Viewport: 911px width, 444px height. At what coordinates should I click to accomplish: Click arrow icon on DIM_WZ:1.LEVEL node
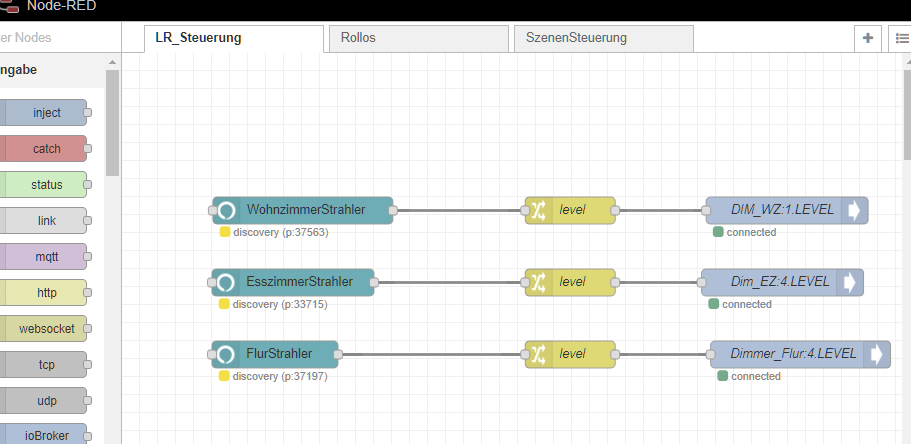tap(854, 210)
